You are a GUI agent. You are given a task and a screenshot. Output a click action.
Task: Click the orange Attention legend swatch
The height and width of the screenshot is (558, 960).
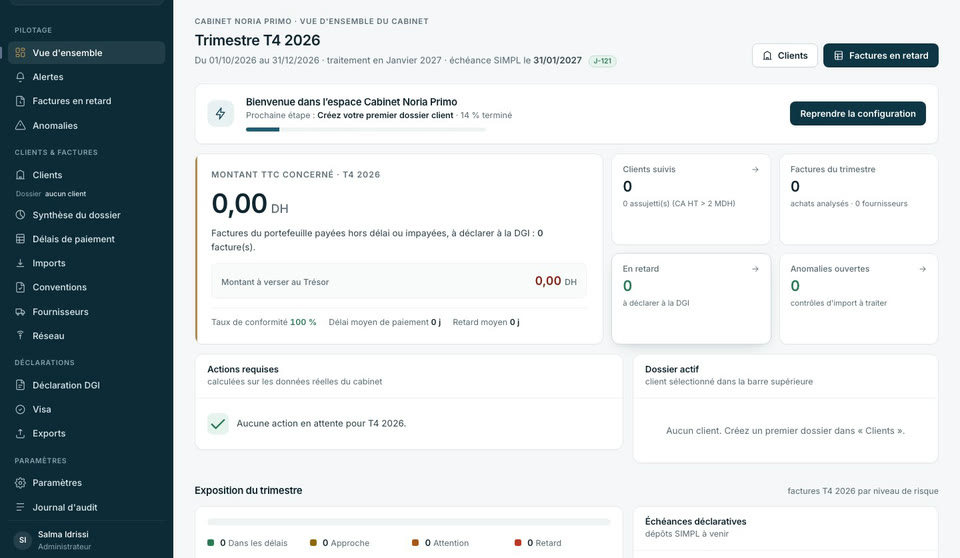(416, 543)
